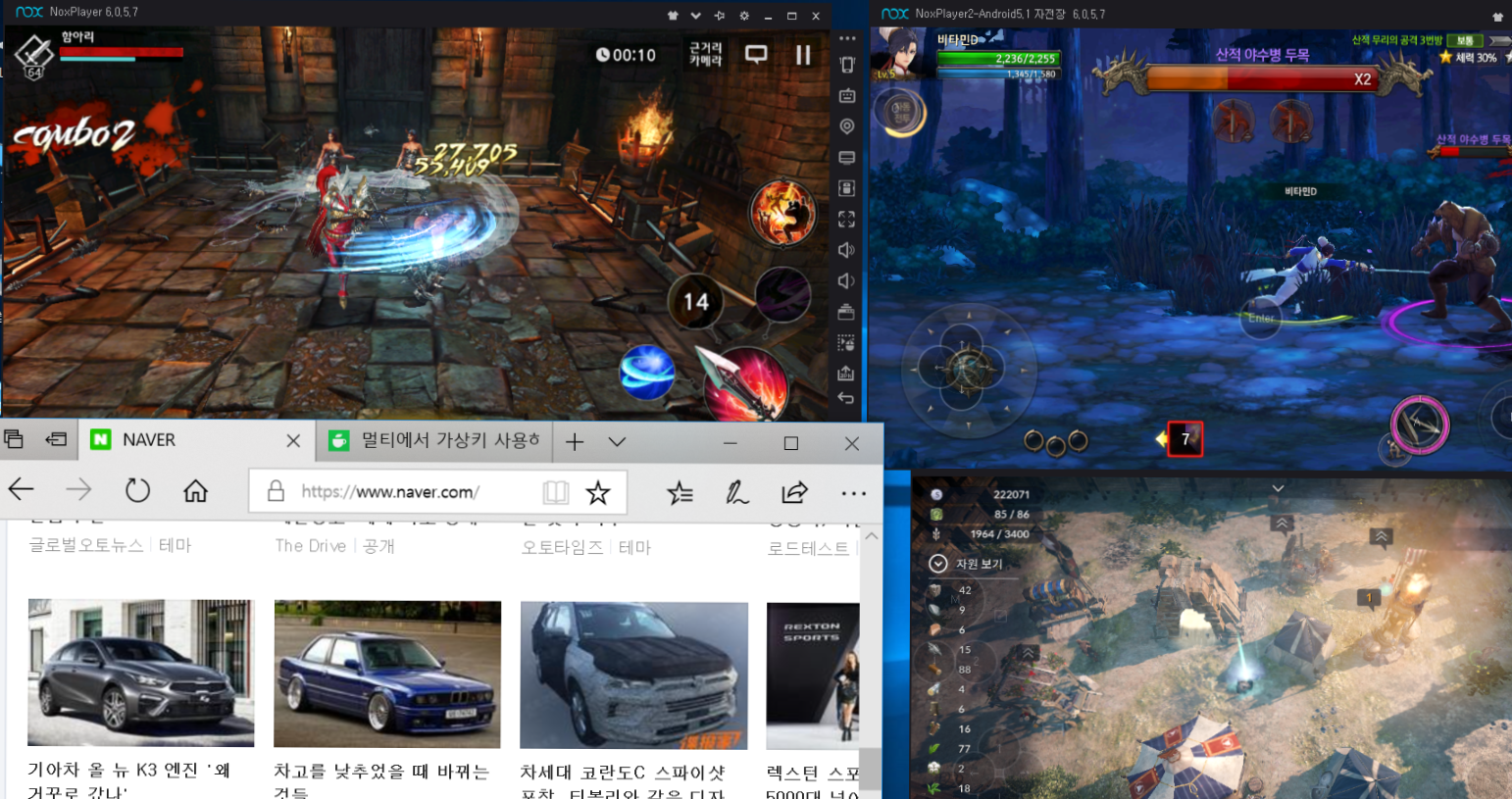Go back in the Edge browser
Image resolution: width=1512 pixels, height=799 pixels.
click(x=21, y=489)
